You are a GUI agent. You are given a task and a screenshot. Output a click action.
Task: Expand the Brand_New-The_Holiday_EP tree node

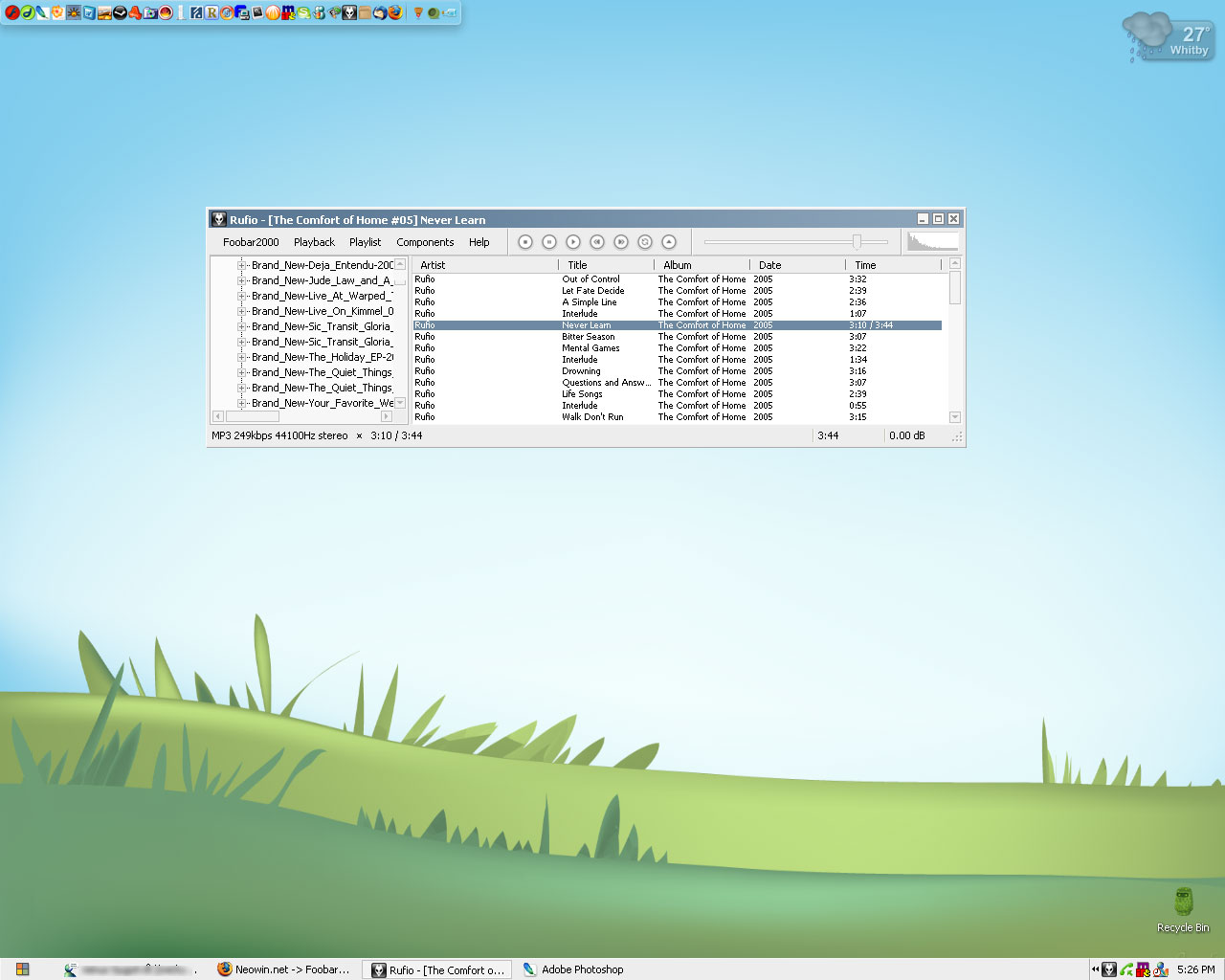tap(242, 357)
